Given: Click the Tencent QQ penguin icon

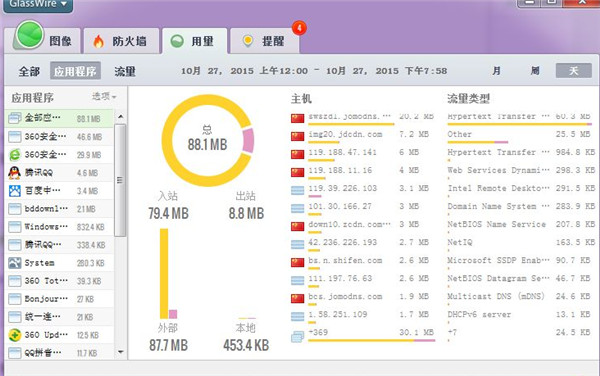Looking at the screenshot, I should tap(15, 173).
